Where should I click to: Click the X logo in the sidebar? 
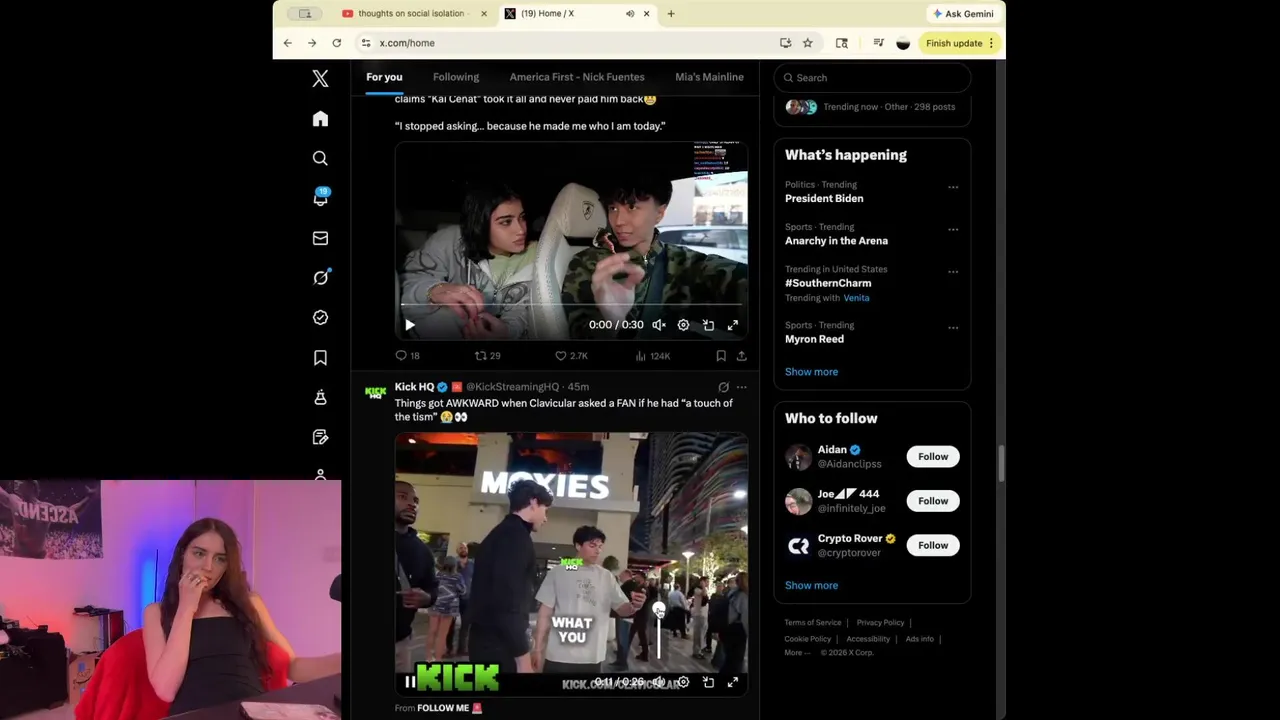pos(320,79)
